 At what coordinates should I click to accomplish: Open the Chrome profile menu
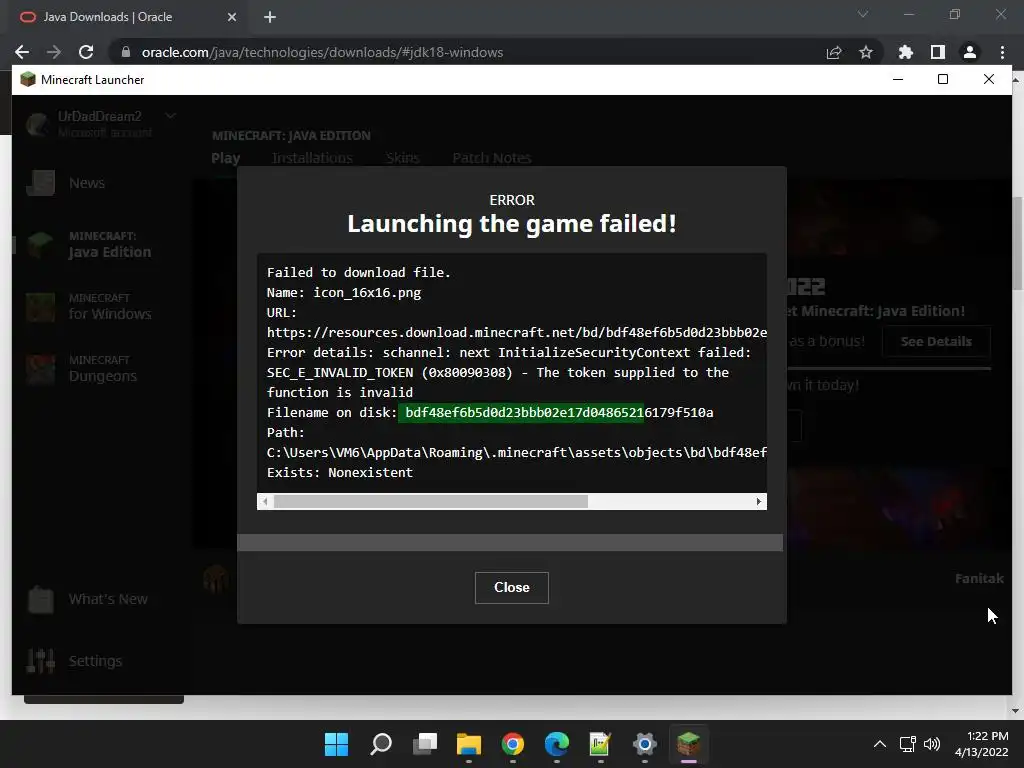pos(970,52)
